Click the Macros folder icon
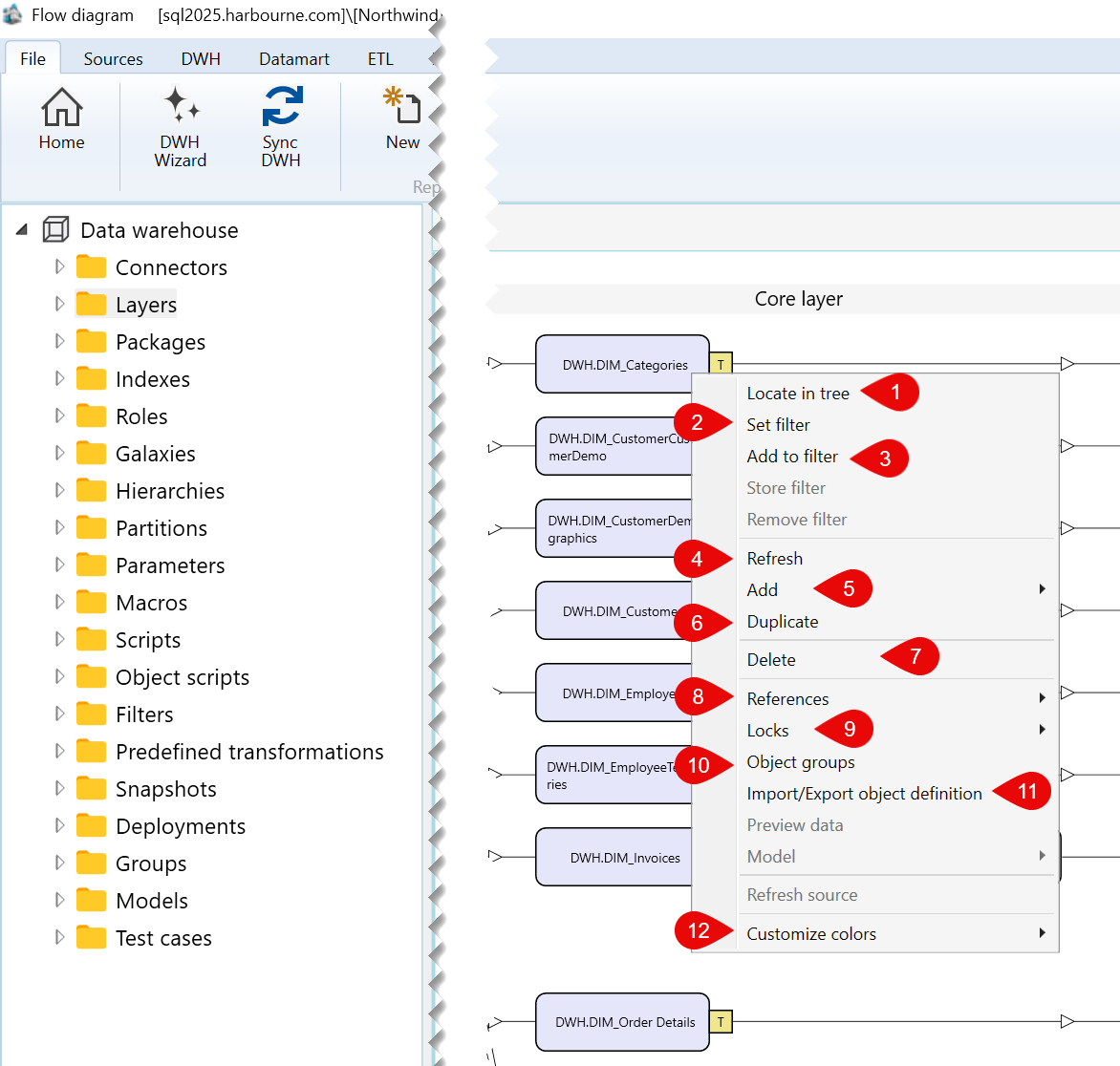Image resolution: width=1120 pixels, height=1066 pixels. [x=92, y=602]
